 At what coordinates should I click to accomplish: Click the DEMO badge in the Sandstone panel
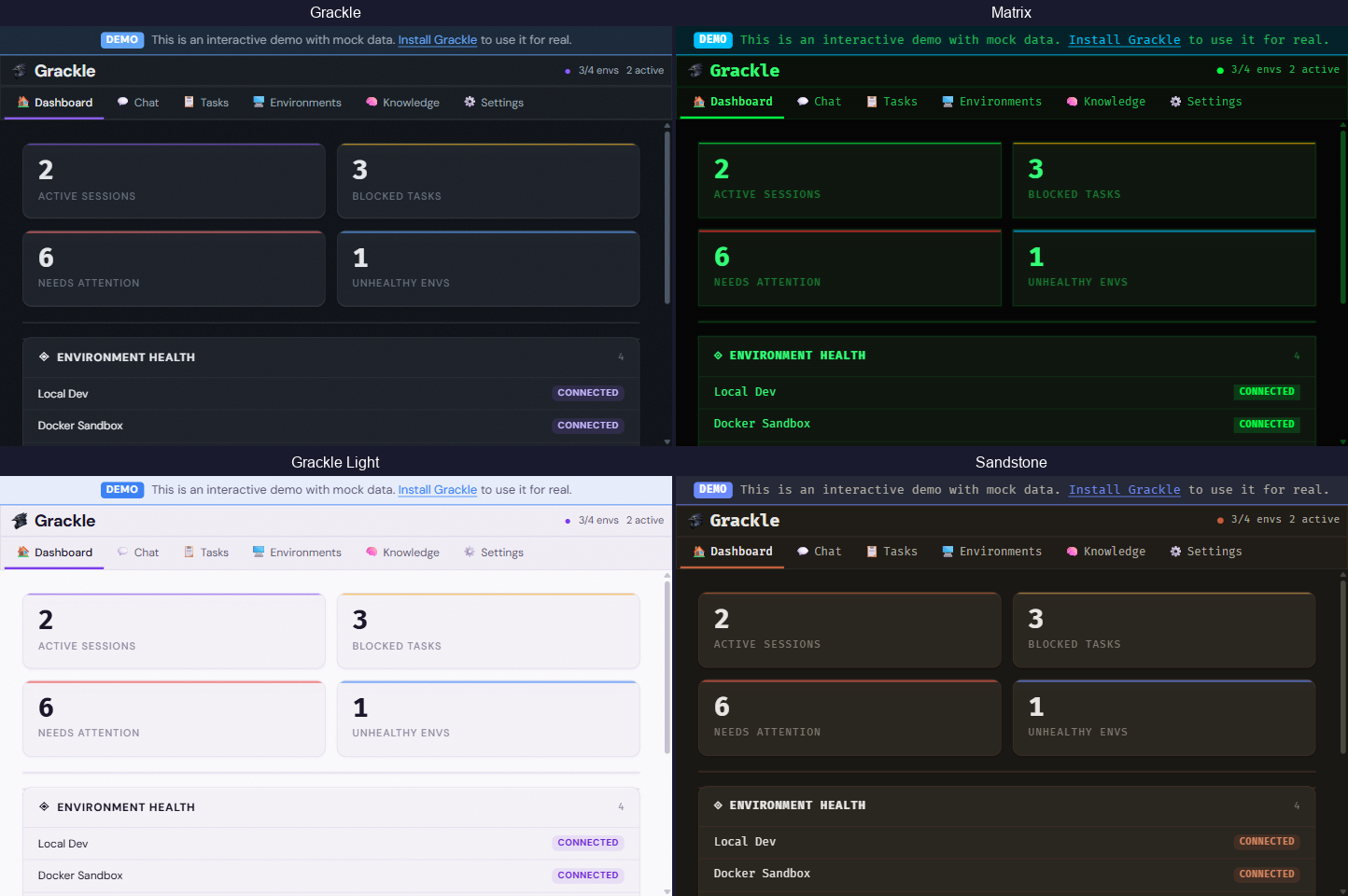pos(713,490)
